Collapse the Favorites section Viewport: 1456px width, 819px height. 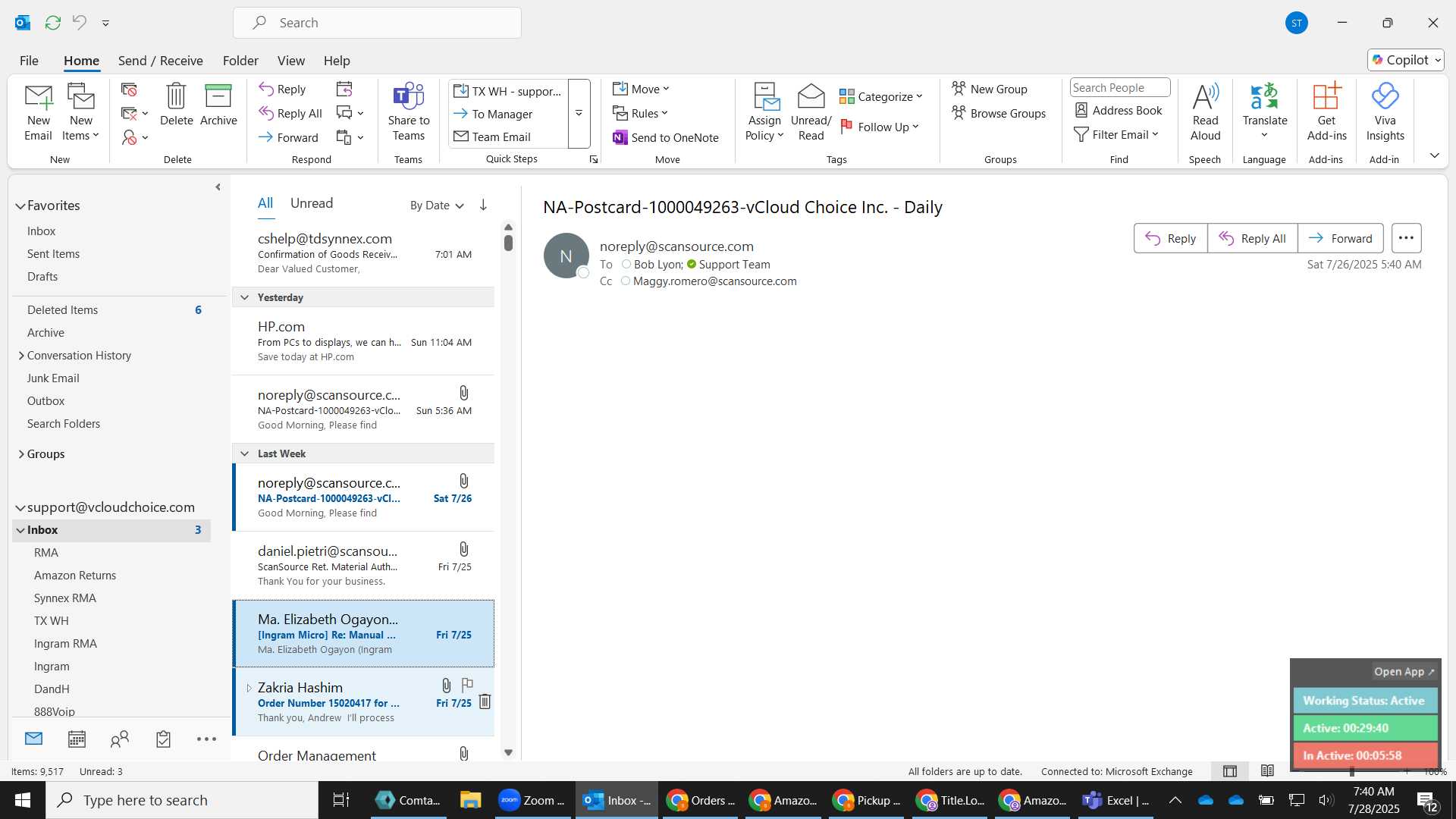tap(20, 206)
